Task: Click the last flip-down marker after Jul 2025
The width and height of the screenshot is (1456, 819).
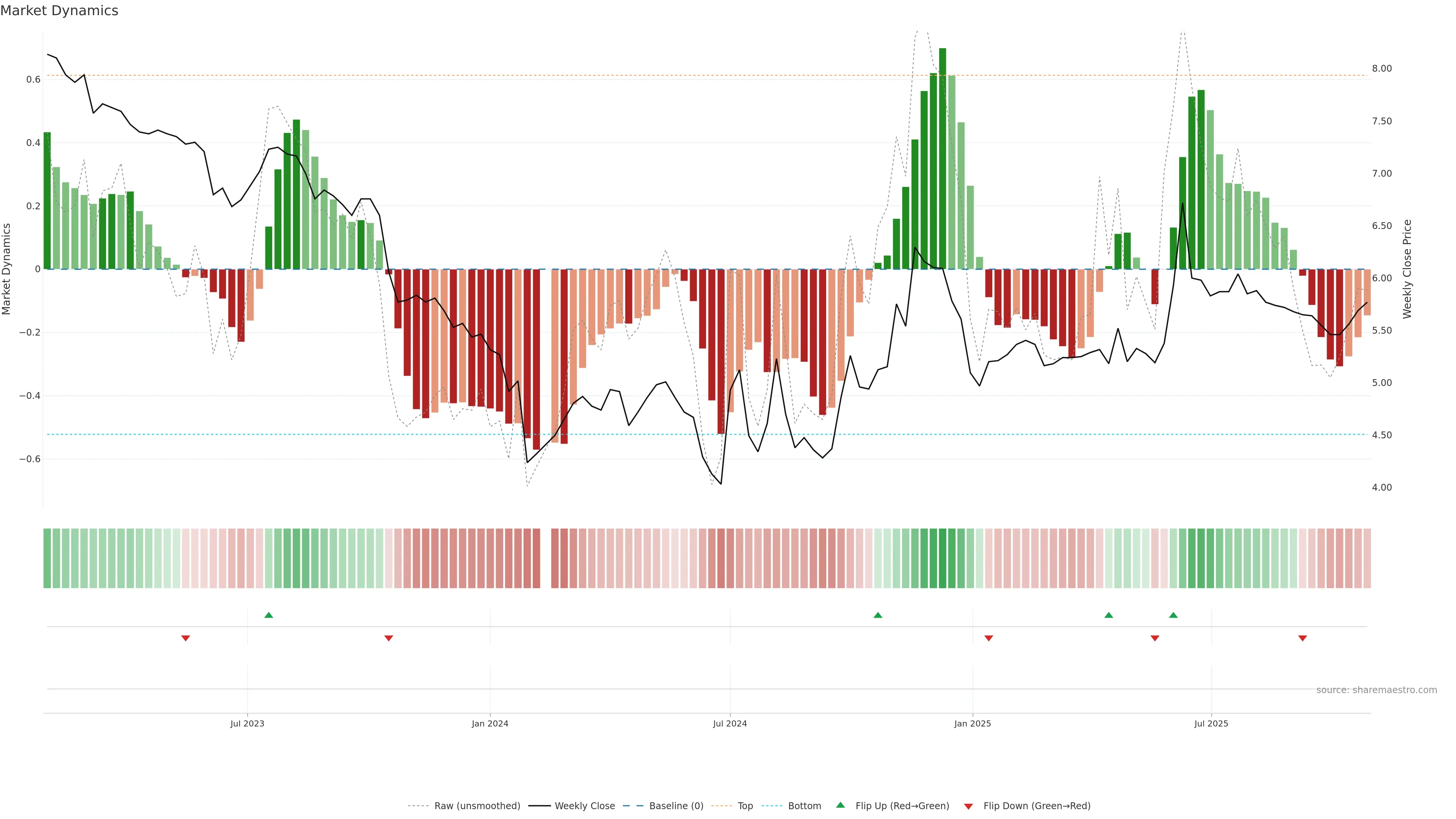Action: [x=1302, y=638]
